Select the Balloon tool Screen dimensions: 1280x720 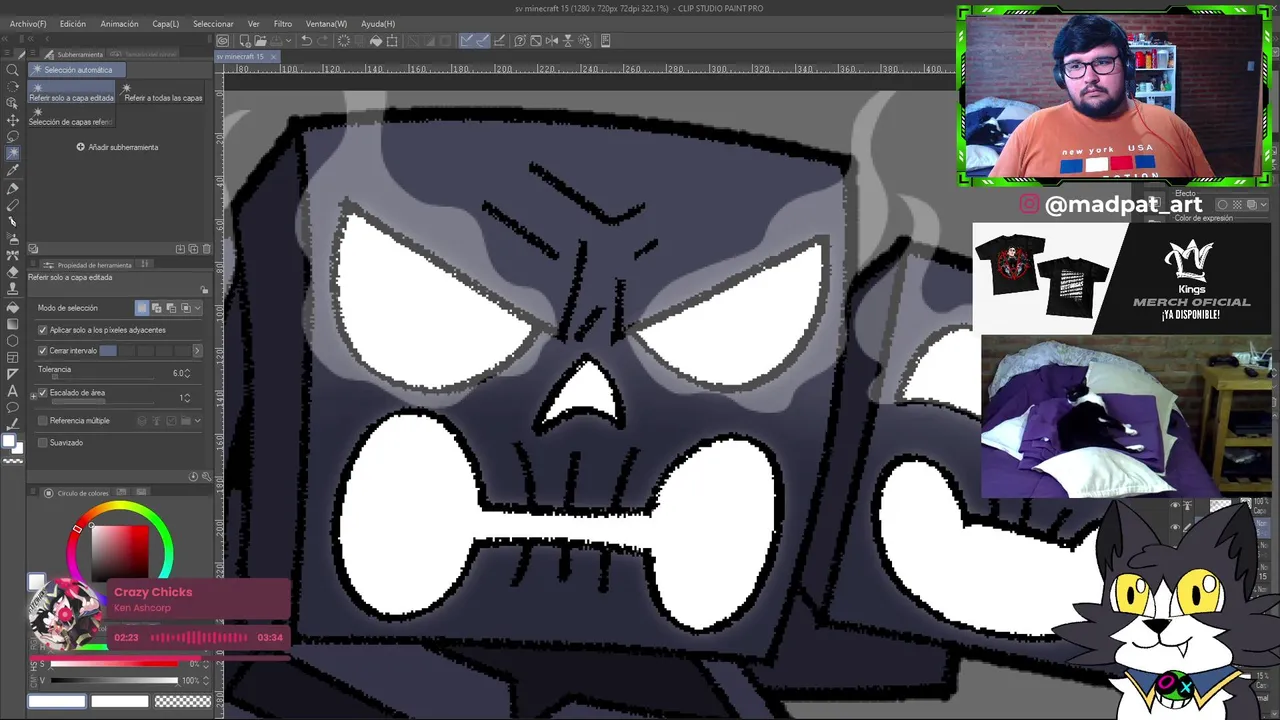click(x=13, y=408)
